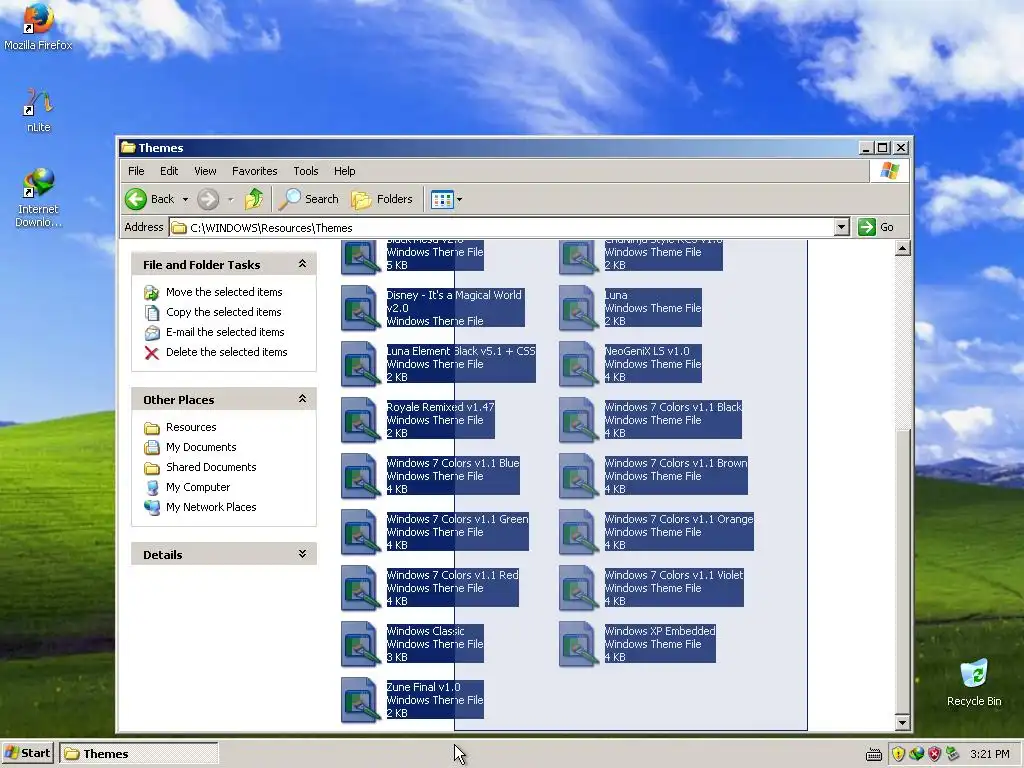The height and width of the screenshot is (768, 1024).
Task: Select Luna Element Black v5.1 theme icon
Action: pos(360,364)
